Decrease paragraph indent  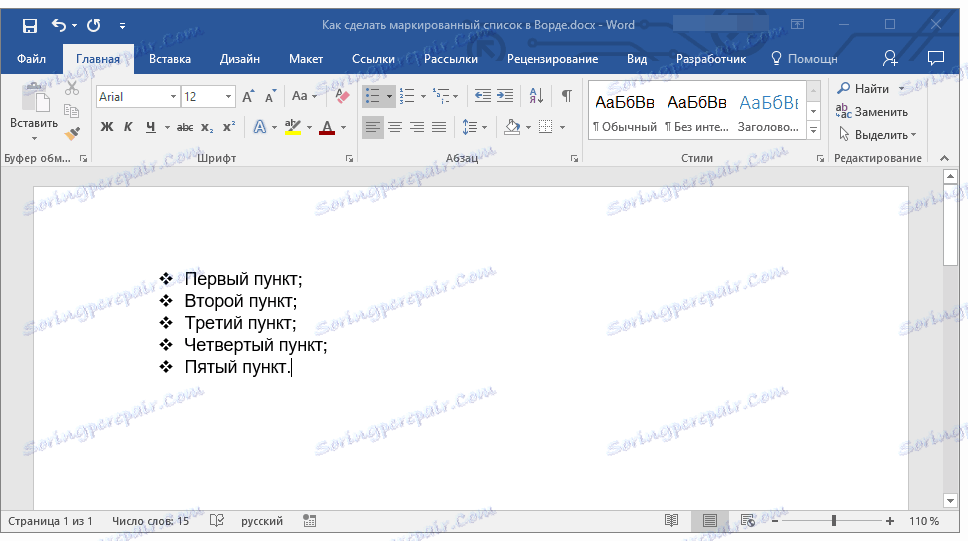click(483, 96)
